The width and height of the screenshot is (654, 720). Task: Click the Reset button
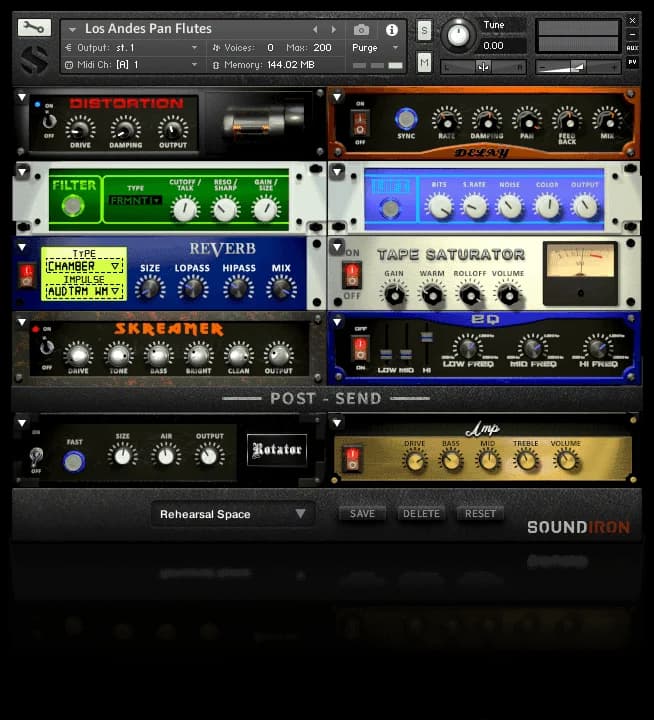click(480, 514)
